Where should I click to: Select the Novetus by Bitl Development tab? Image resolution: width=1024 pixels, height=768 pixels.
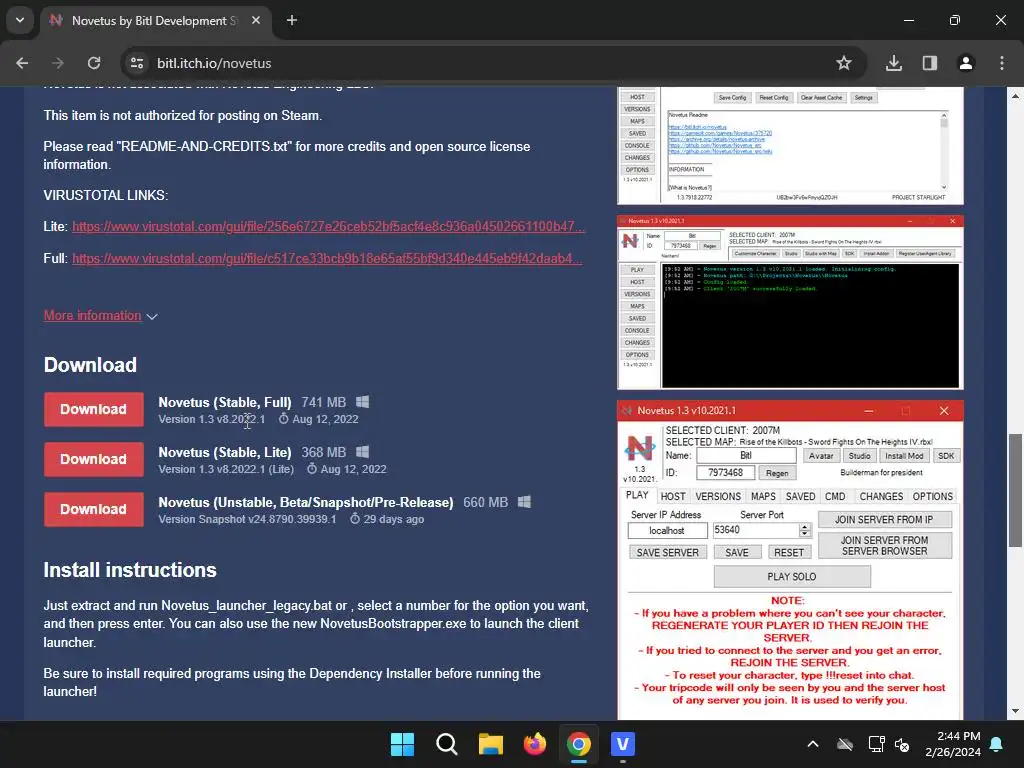155,21
